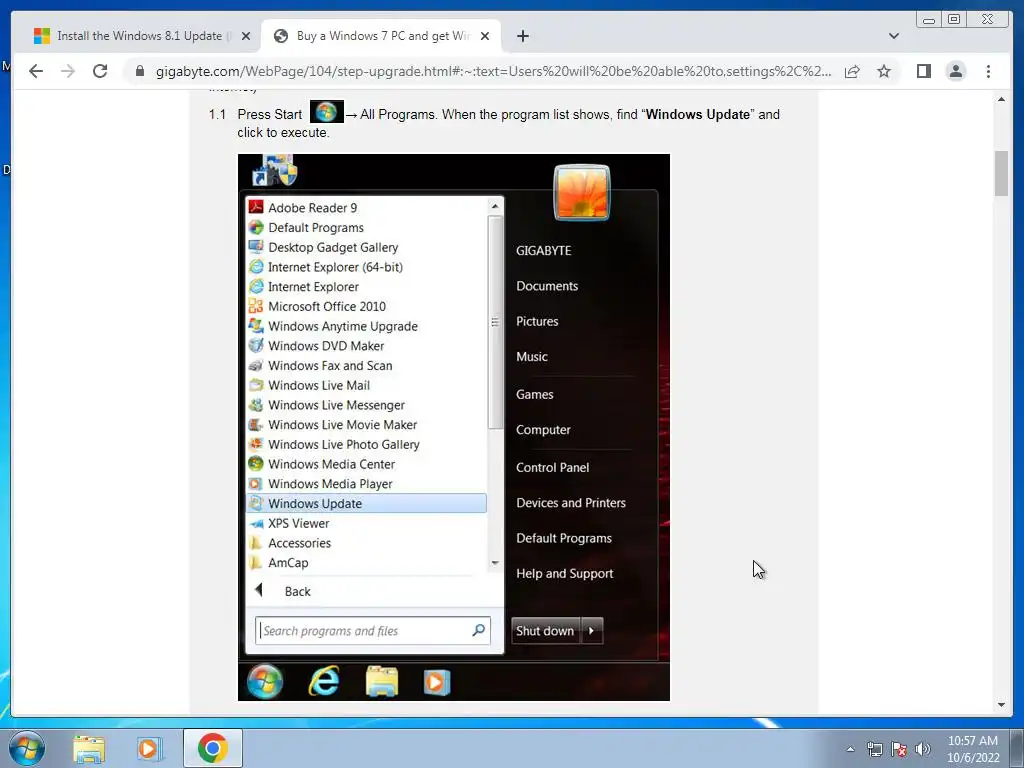Close the Buy a Windows 7 PC tab

485,36
